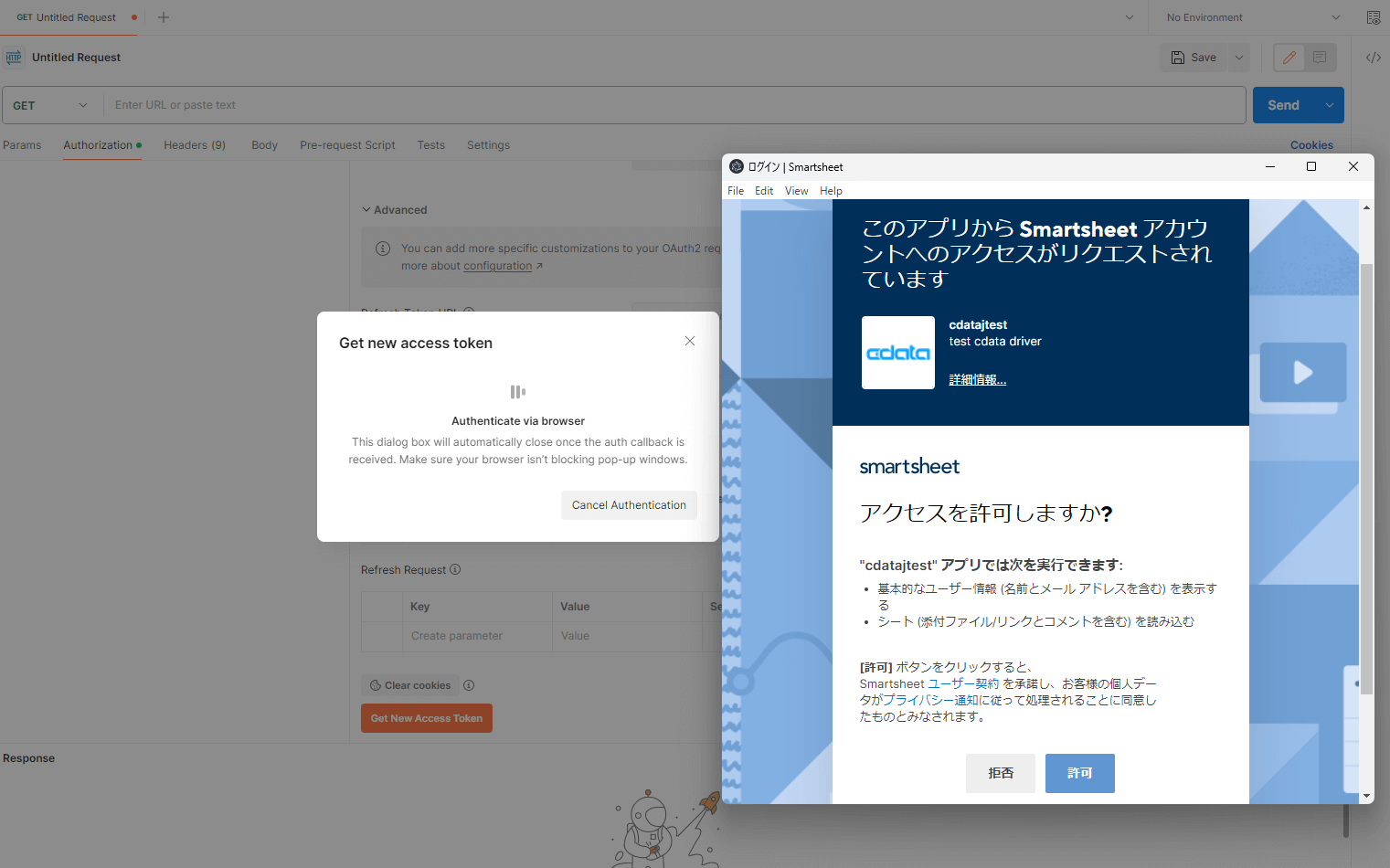Image resolution: width=1390 pixels, height=868 pixels.
Task: Click the Create parameter key field
Action: (x=477, y=636)
